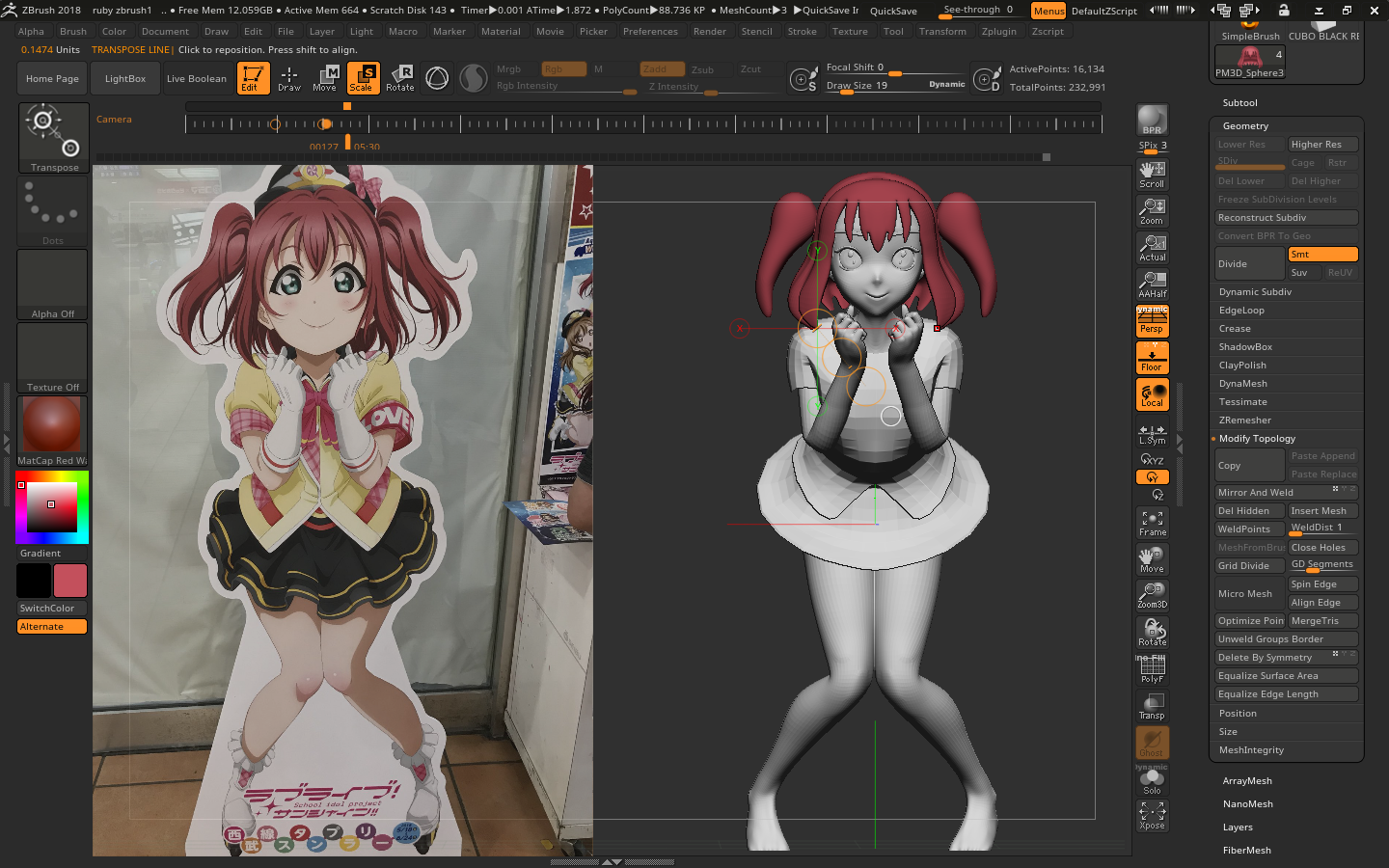Toggle Ghost transparency
This screenshot has height=868, width=1389.
click(1152, 743)
